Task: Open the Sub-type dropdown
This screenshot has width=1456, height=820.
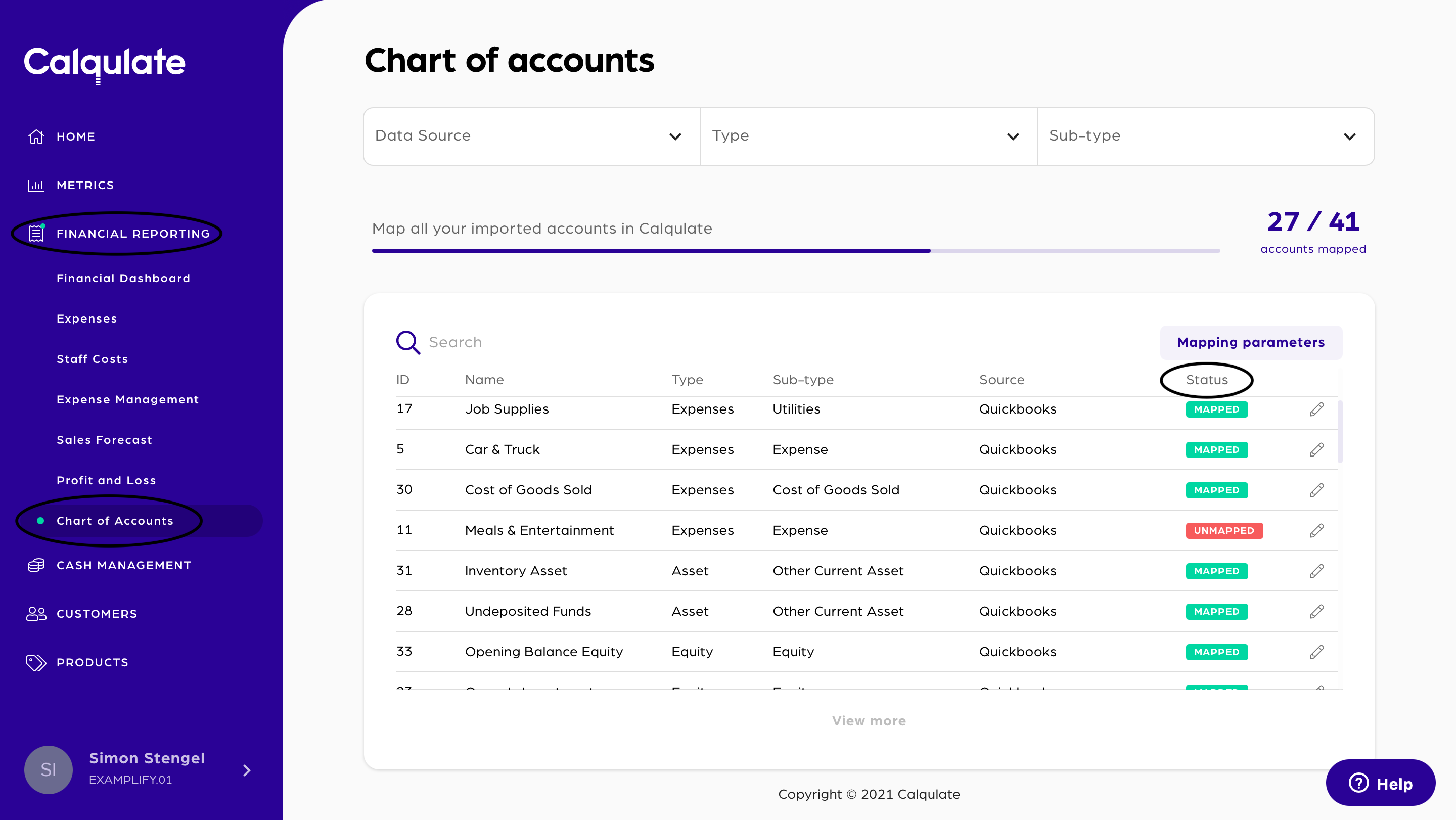Action: (x=1205, y=136)
